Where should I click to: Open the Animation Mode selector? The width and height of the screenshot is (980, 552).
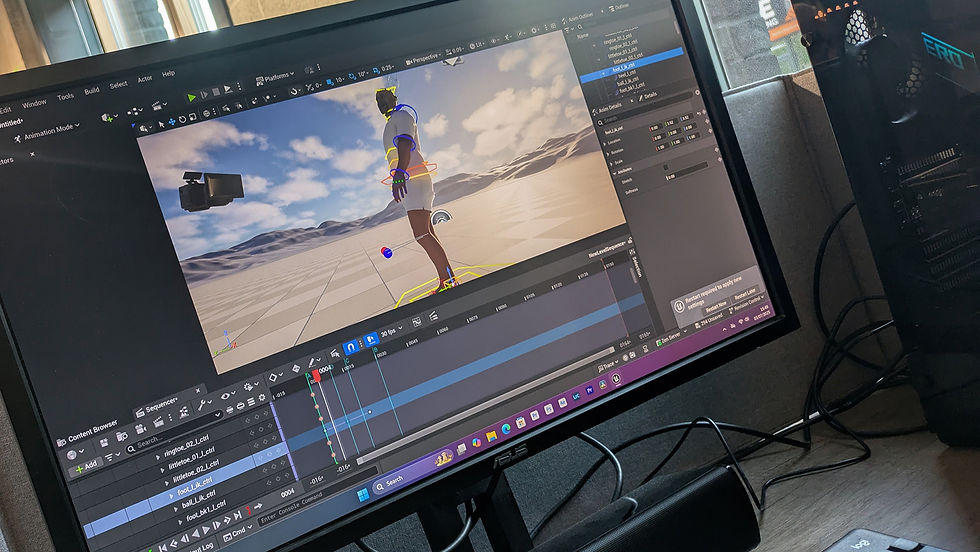coord(47,133)
